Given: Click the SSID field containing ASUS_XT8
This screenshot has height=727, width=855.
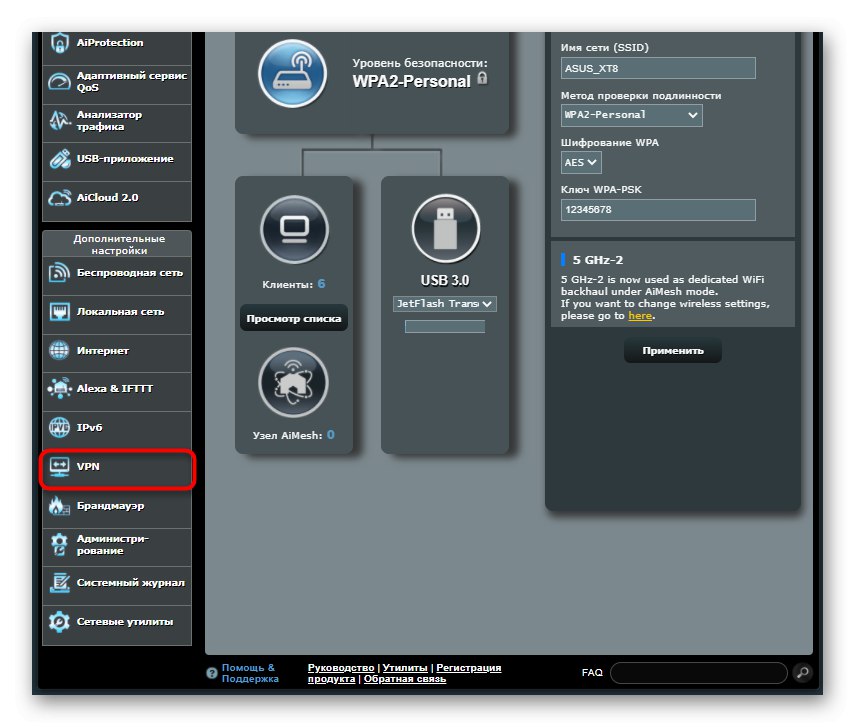Looking at the screenshot, I should pos(658,68).
